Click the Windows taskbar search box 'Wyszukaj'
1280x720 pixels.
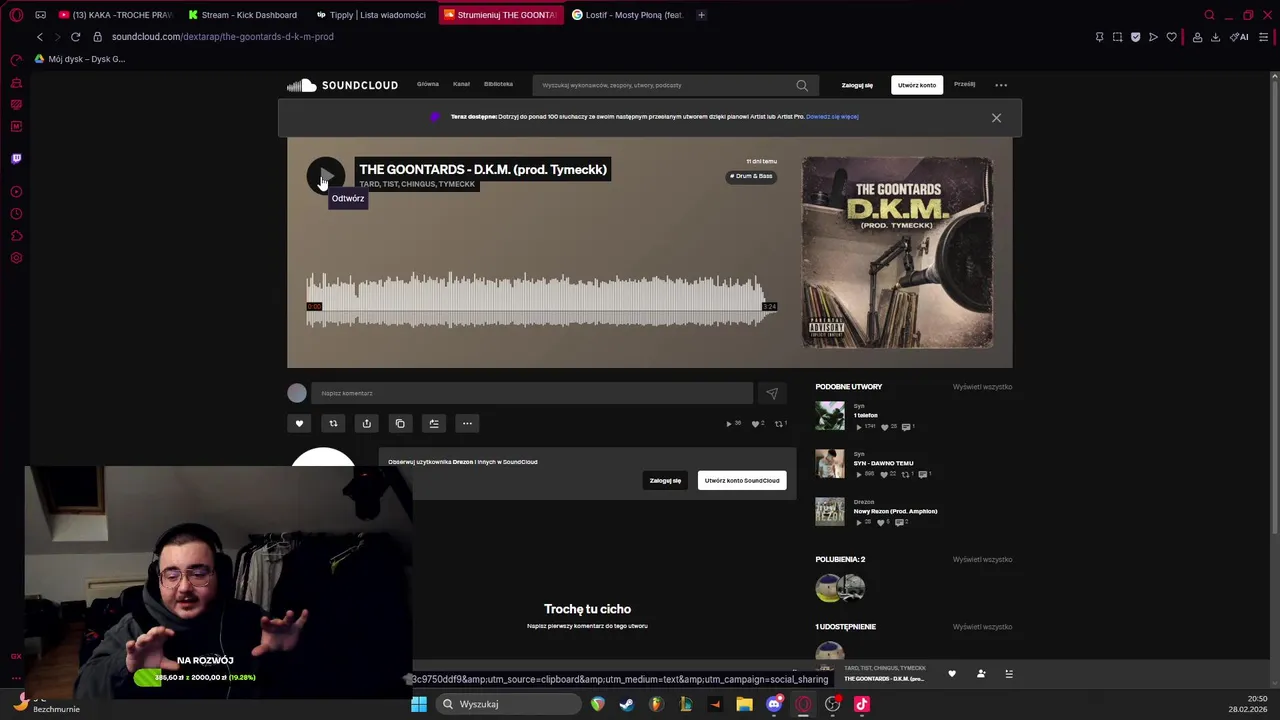pyautogui.click(x=510, y=704)
